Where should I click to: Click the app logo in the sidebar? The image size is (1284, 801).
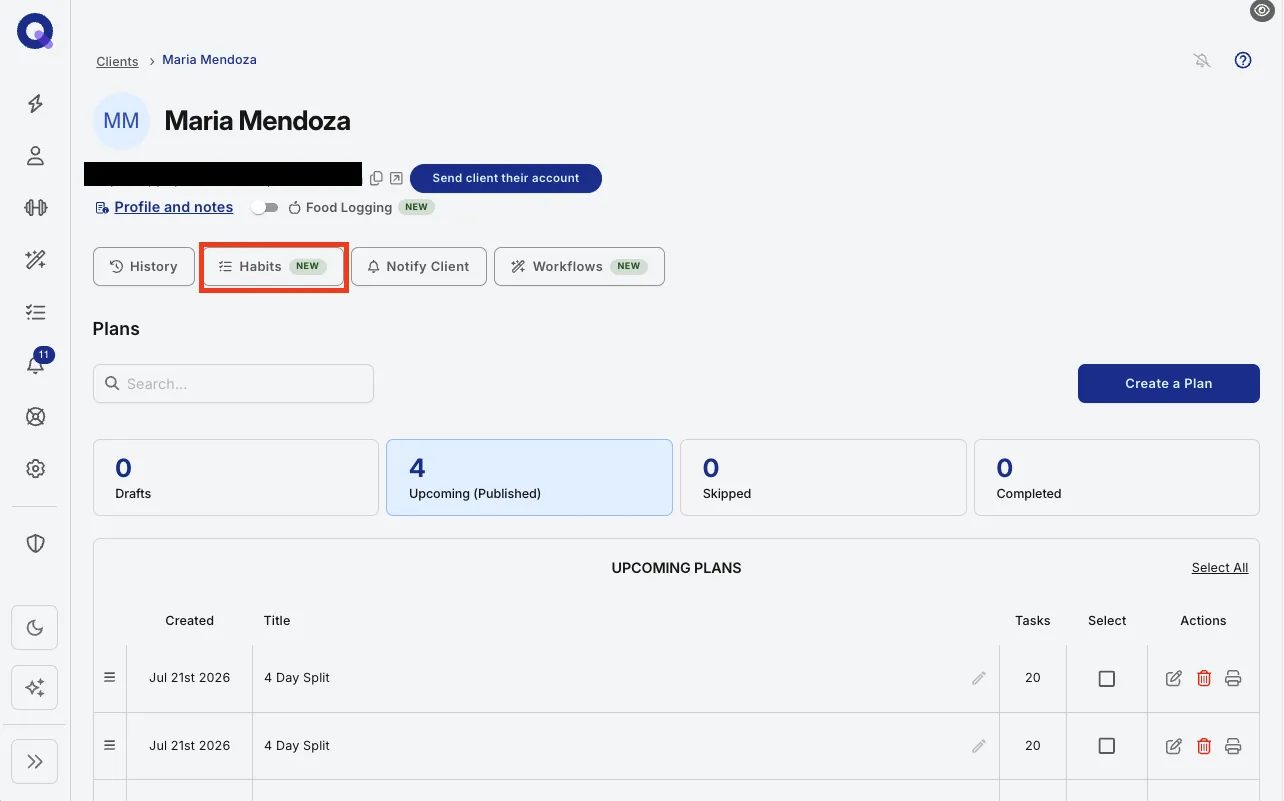tap(35, 31)
